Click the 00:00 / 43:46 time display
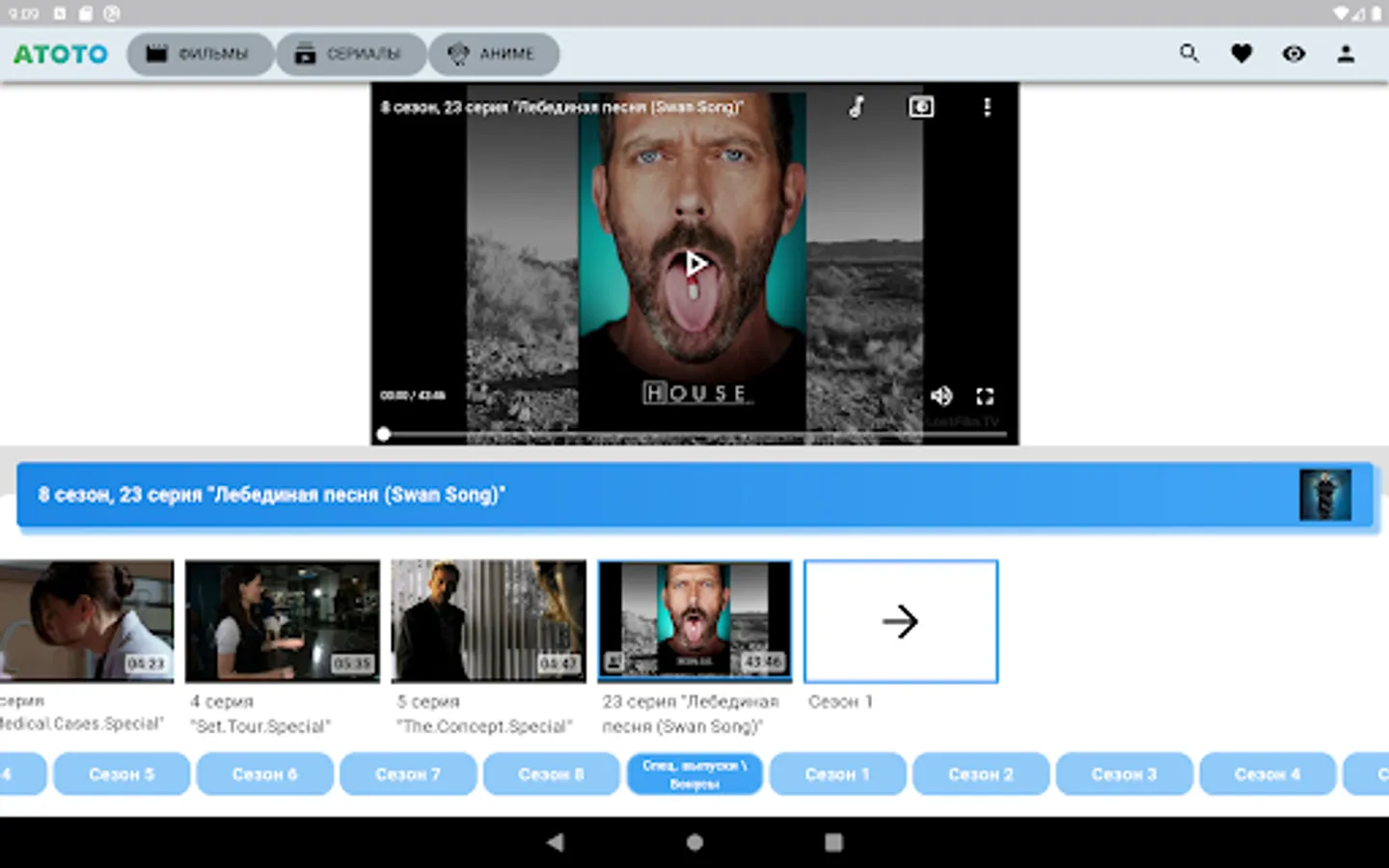This screenshot has width=1389, height=868. tap(413, 395)
